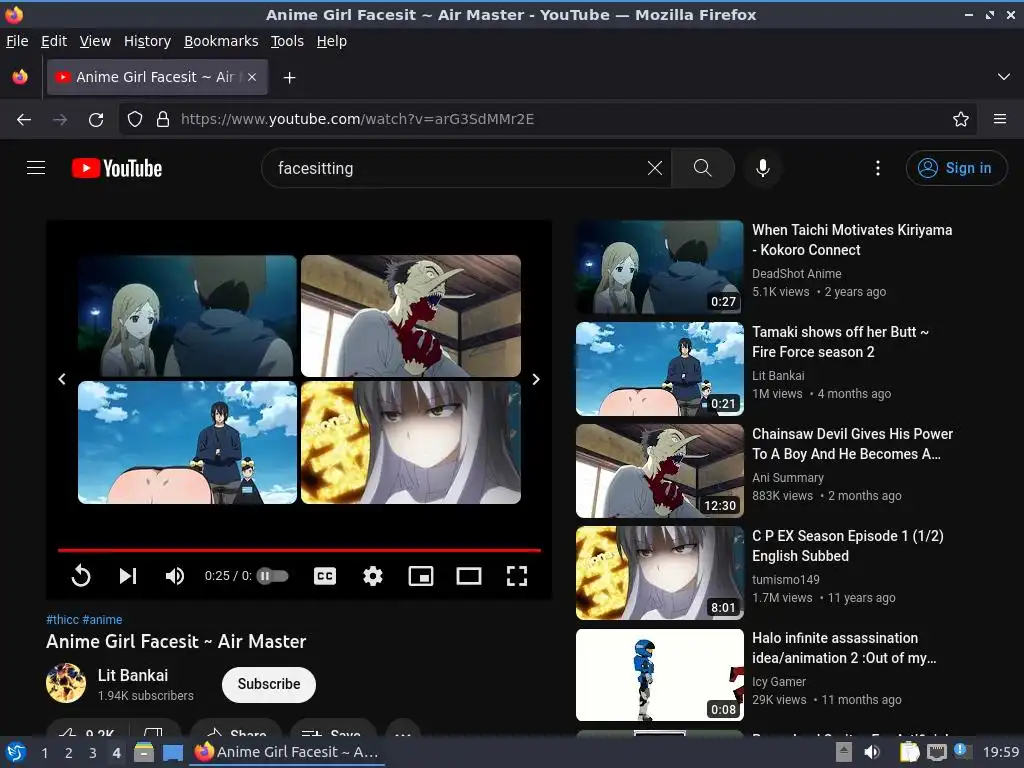Open the tracking protection shield
This screenshot has width=1024, height=768.
135,120
